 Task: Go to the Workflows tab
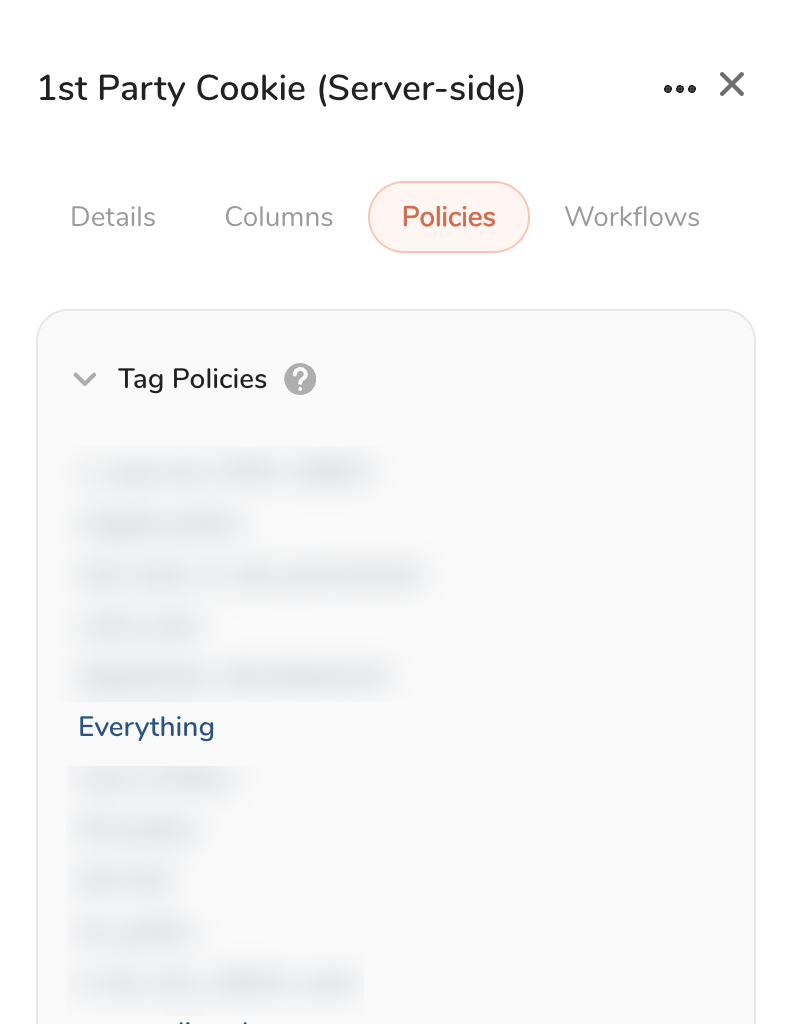(x=632, y=217)
